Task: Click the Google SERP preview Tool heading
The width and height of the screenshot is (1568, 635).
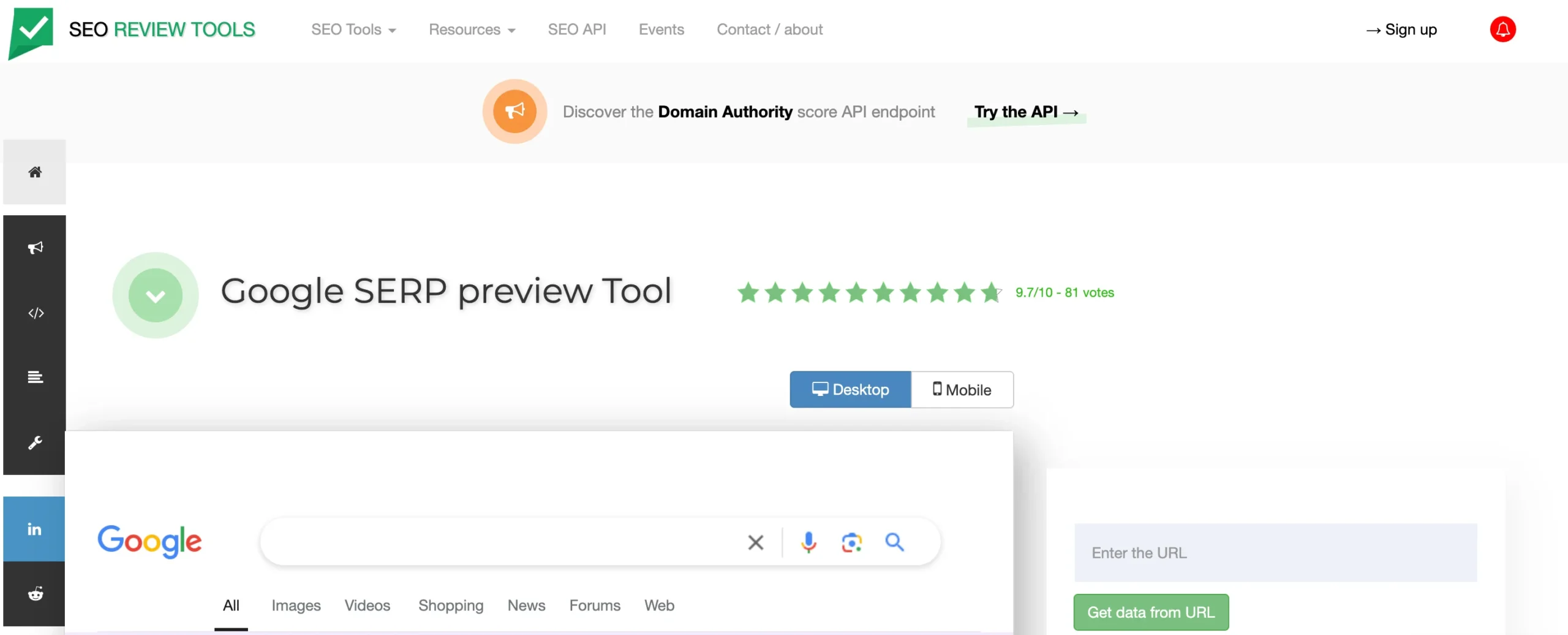Action: point(446,291)
